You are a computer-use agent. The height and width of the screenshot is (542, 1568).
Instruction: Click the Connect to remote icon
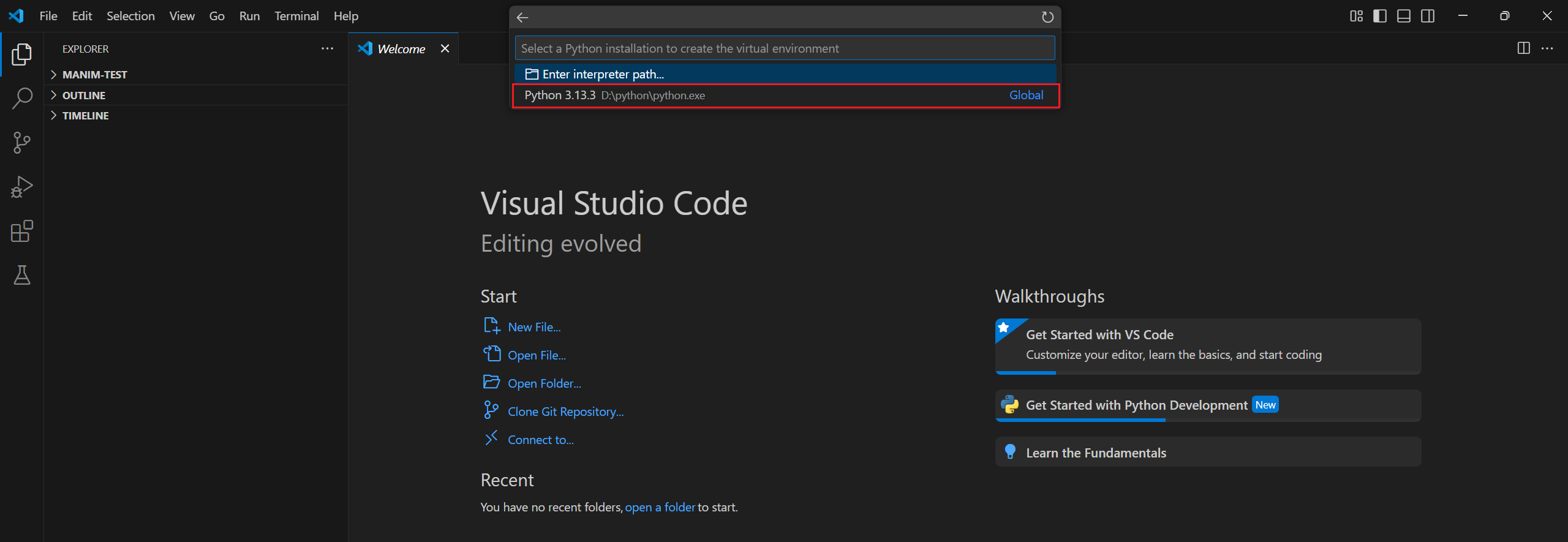(x=491, y=438)
